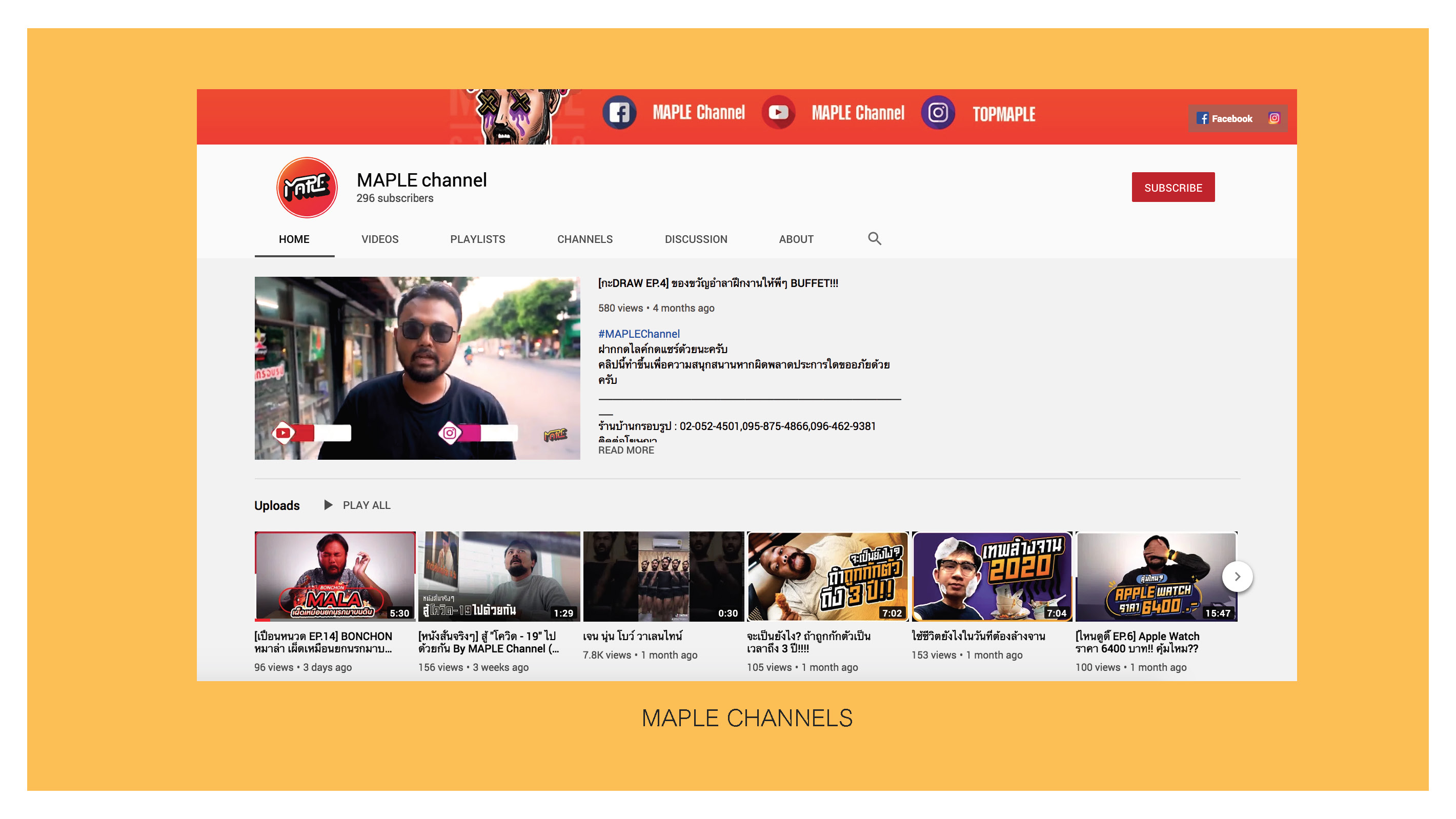Screen dimensions: 1456x819
Task: Click the PLAY ALL text link
Action: click(366, 505)
